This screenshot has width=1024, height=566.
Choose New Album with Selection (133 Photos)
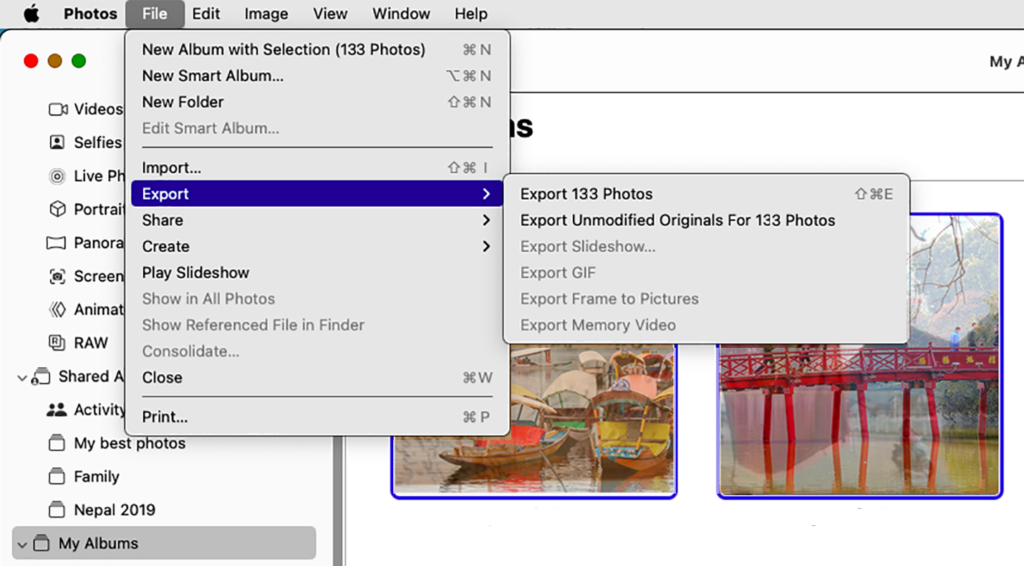click(x=317, y=50)
